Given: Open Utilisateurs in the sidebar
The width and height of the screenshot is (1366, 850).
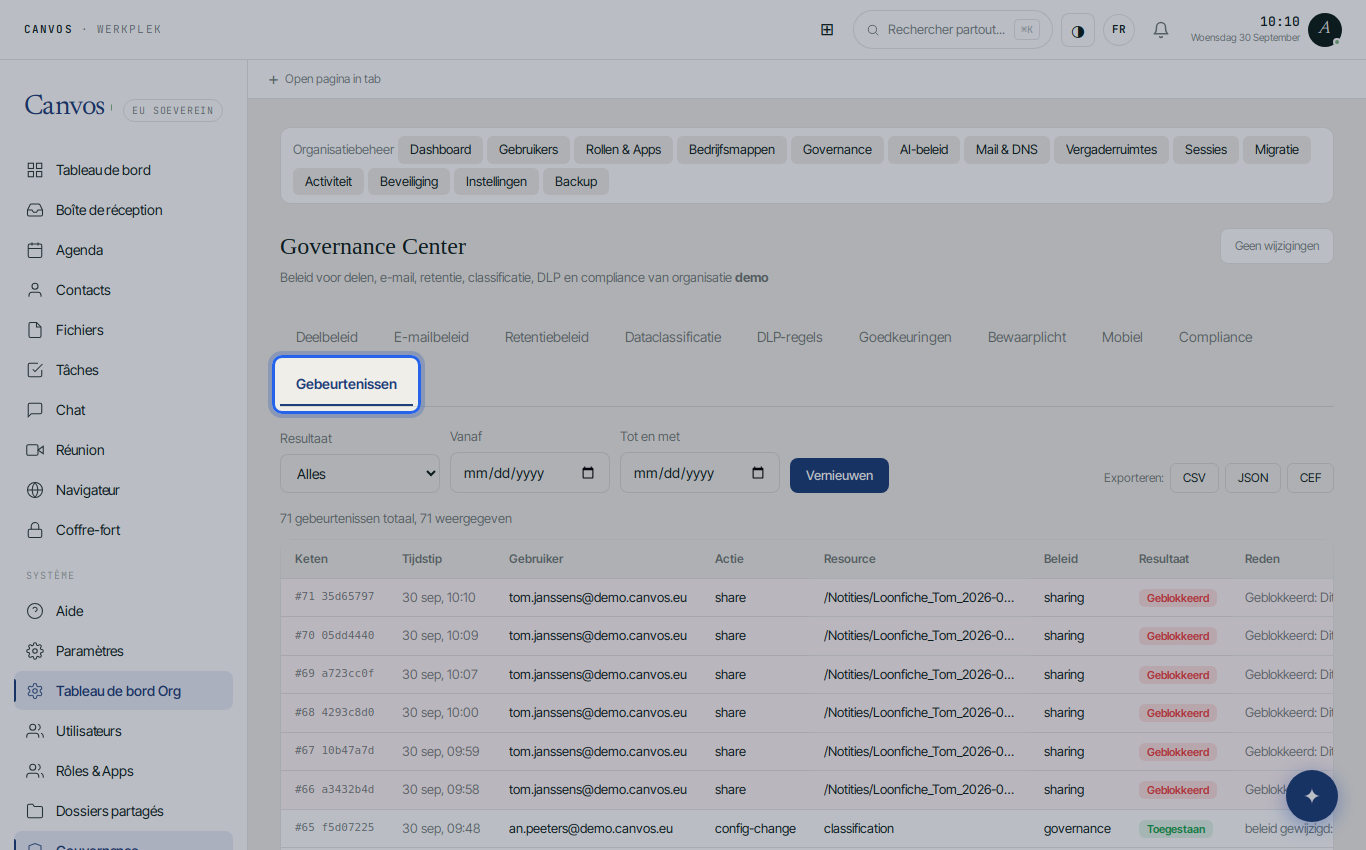Looking at the screenshot, I should point(124,731).
